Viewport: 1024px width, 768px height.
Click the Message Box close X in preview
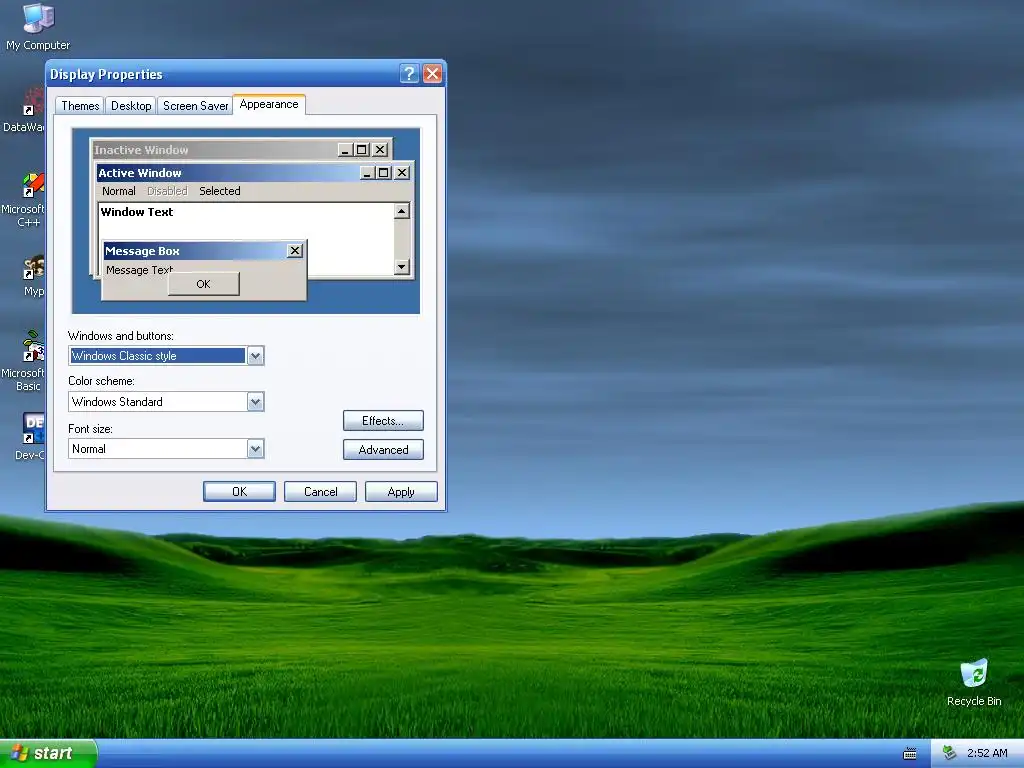tap(295, 251)
